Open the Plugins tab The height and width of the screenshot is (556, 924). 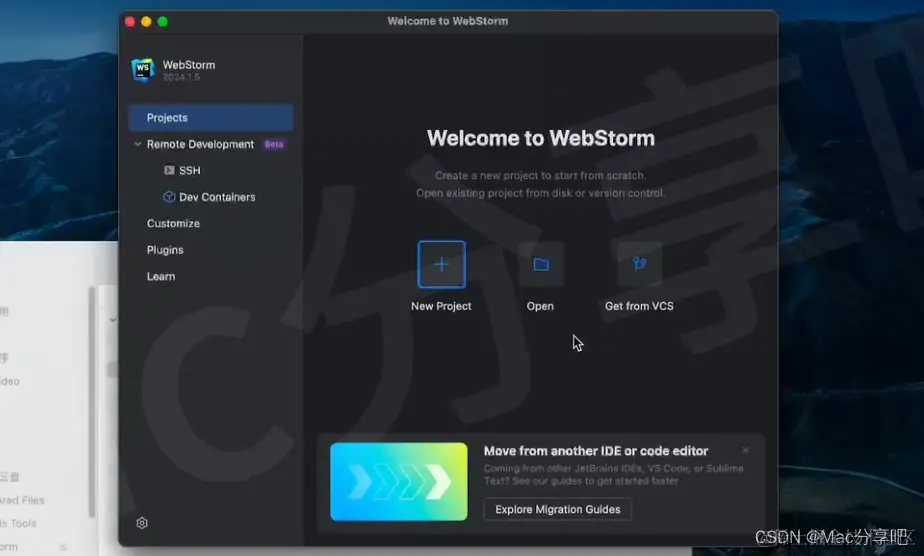click(x=165, y=250)
